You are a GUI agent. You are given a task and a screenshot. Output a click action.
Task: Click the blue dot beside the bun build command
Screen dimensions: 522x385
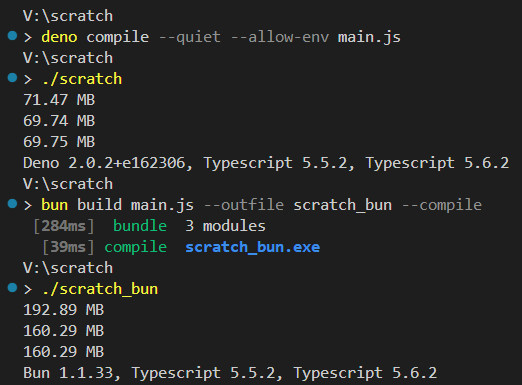click(12, 203)
